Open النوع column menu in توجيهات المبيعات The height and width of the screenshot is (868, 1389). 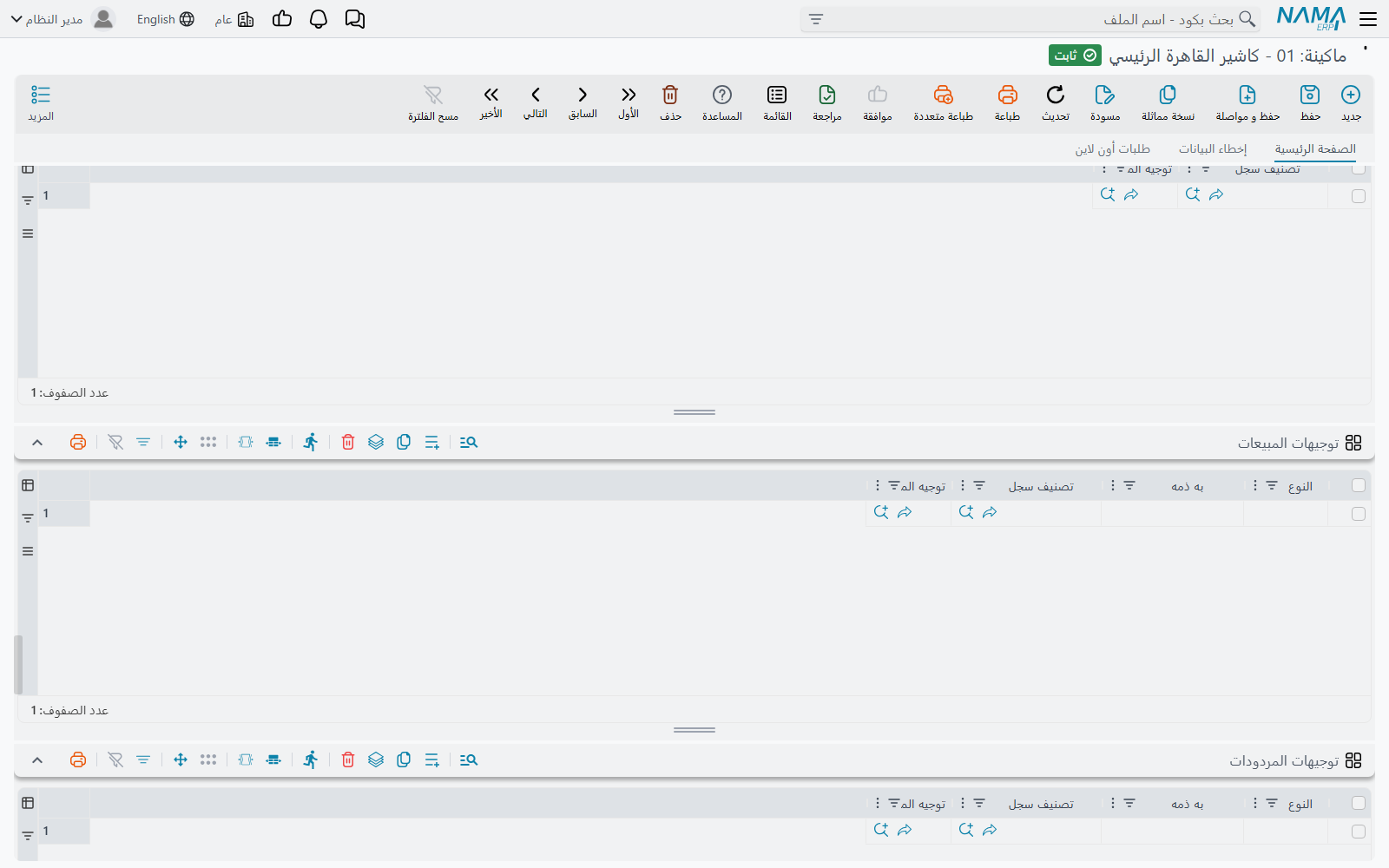(x=1255, y=485)
